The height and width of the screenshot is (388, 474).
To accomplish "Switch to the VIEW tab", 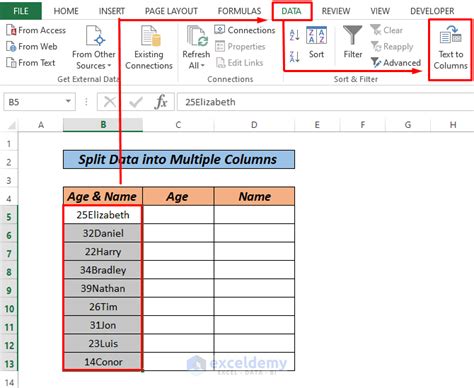I will [380, 11].
